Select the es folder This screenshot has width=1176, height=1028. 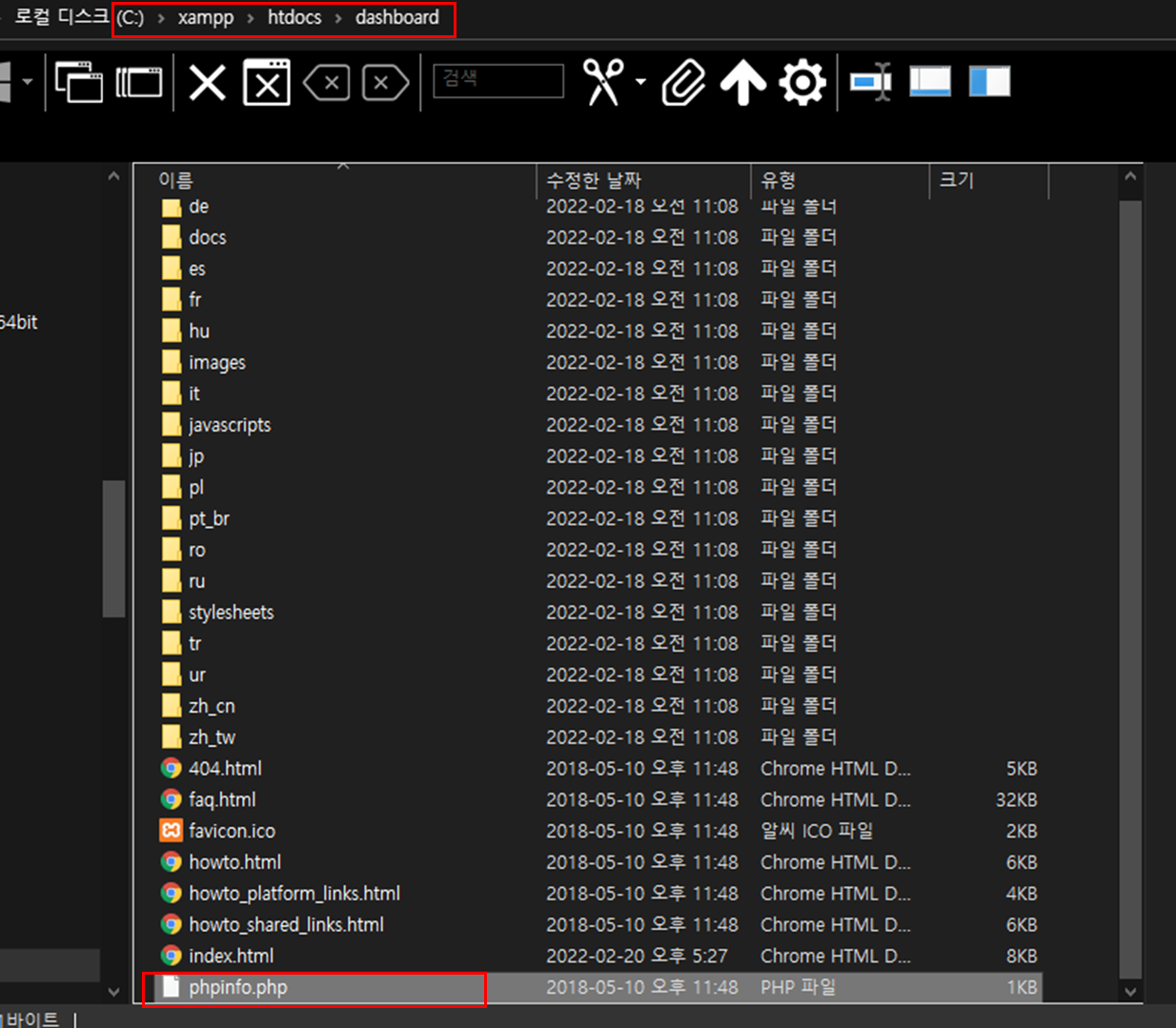pyautogui.click(x=196, y=269)
